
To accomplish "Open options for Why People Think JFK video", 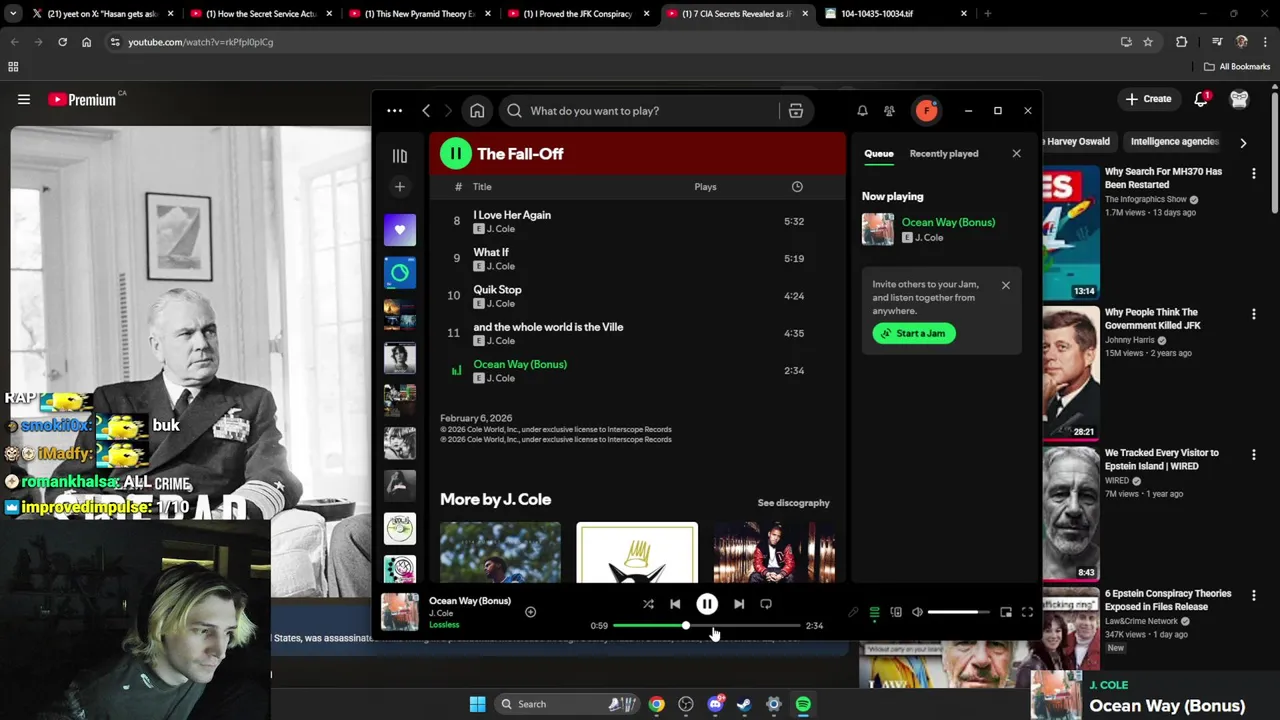I will 1253,314.
